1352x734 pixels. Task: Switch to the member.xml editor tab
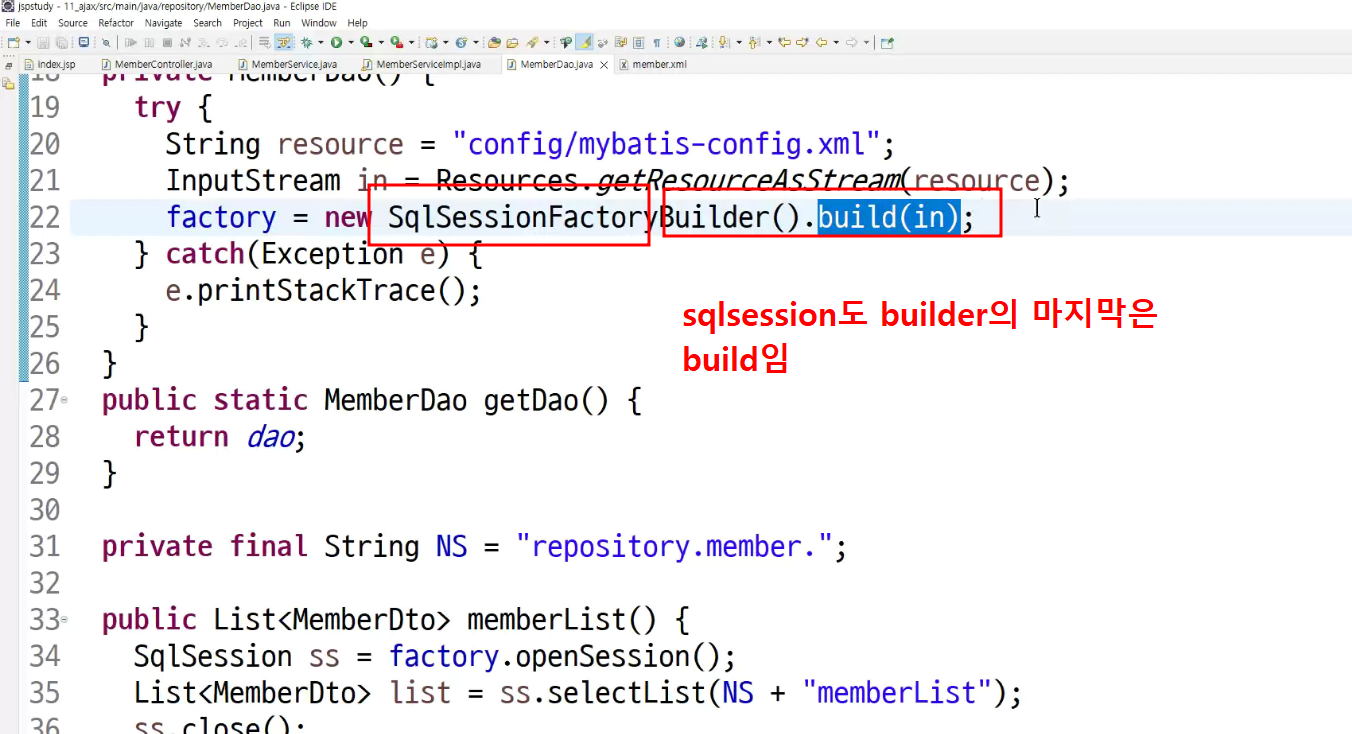[x=653, y=64]
